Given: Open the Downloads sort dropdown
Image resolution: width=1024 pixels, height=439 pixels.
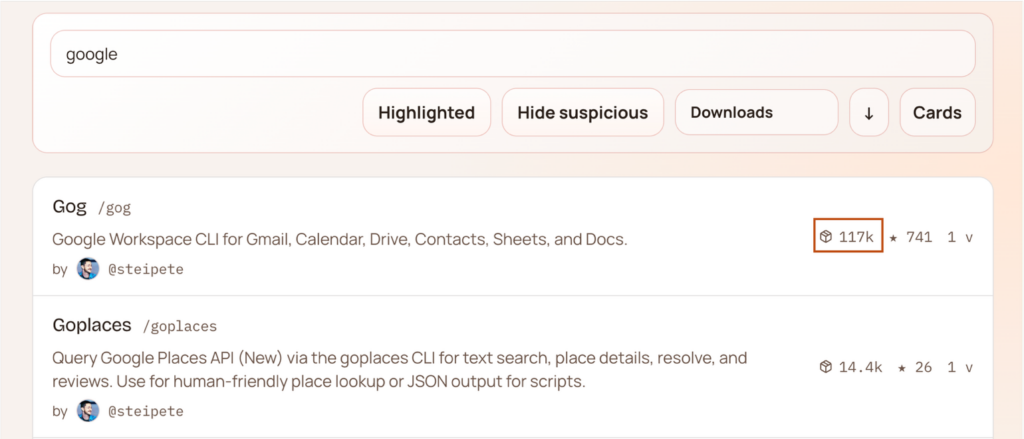Looking at the screenshot, I should click(x=756, y=113).
